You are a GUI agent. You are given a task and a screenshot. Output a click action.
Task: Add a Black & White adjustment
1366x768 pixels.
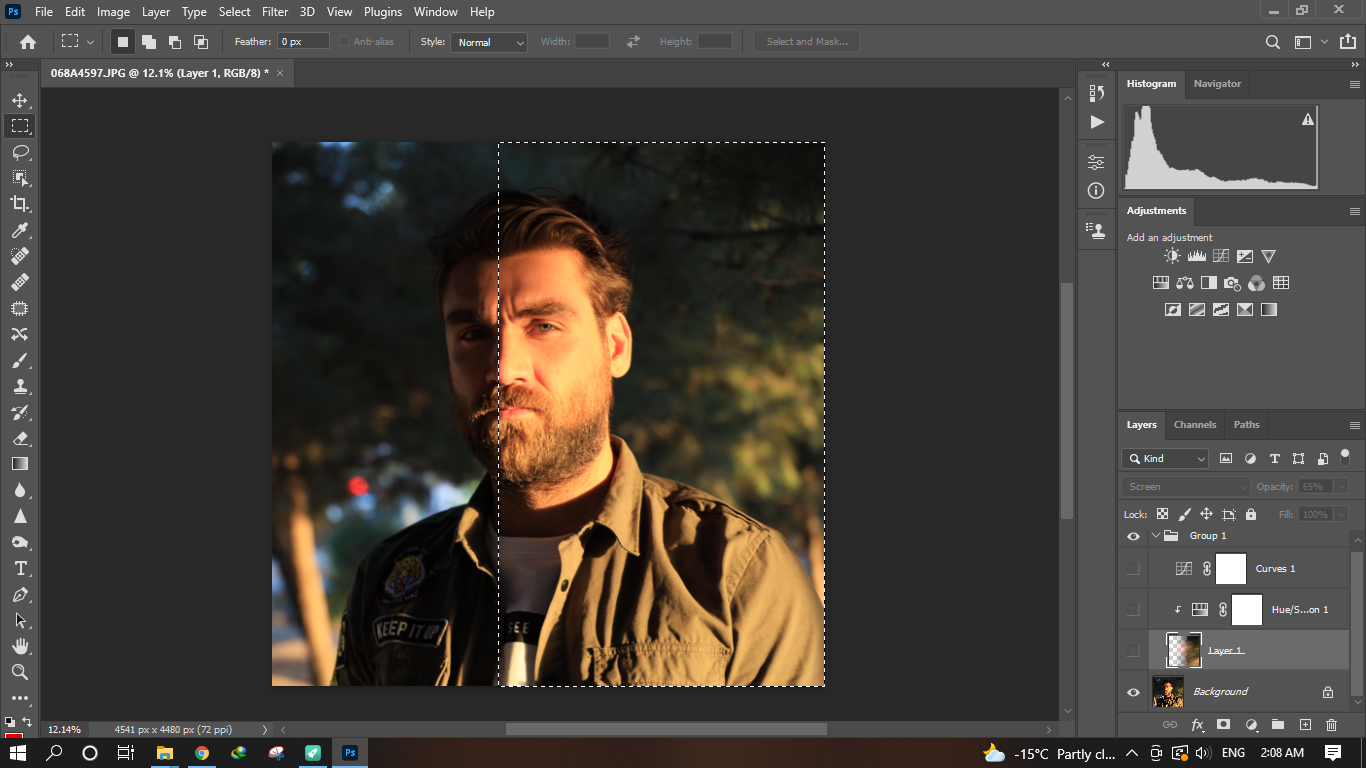coord(1209,283)
